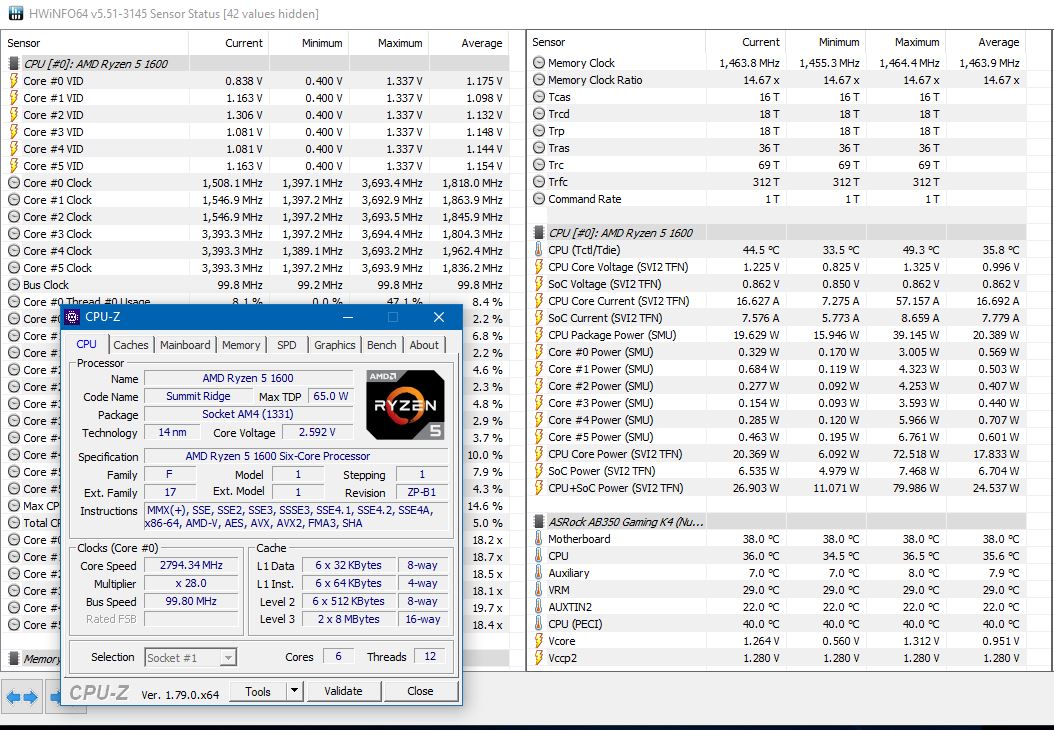
Task: Click the clock icon next to Bus Clock
Action: pyautogui.click(x=13, y=284)
